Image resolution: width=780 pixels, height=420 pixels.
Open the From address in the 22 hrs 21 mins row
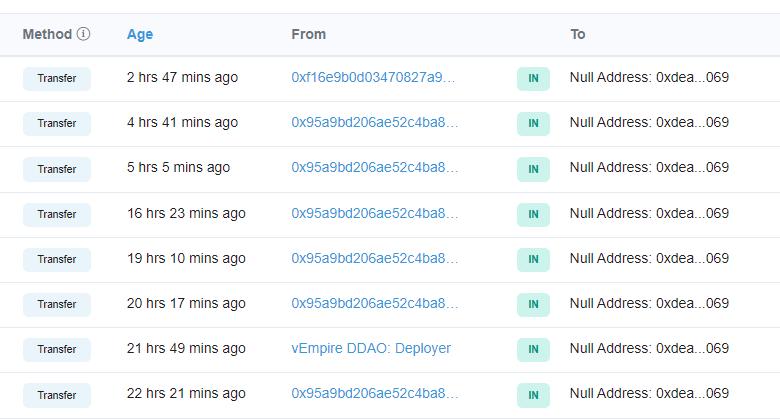click(374, 393)
